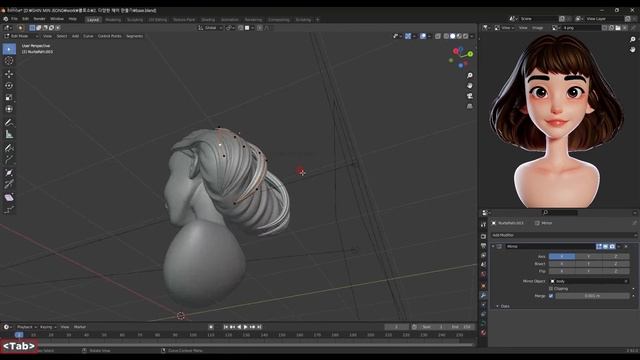Select the Measure tool
The width and height of the screenshot is (640, 360).
pyautogui.click(x=9, y=134)
